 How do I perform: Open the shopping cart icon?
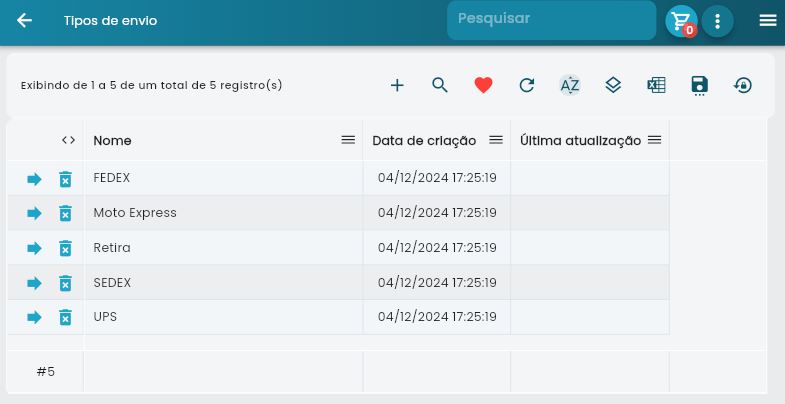click(x=682, y=21)
